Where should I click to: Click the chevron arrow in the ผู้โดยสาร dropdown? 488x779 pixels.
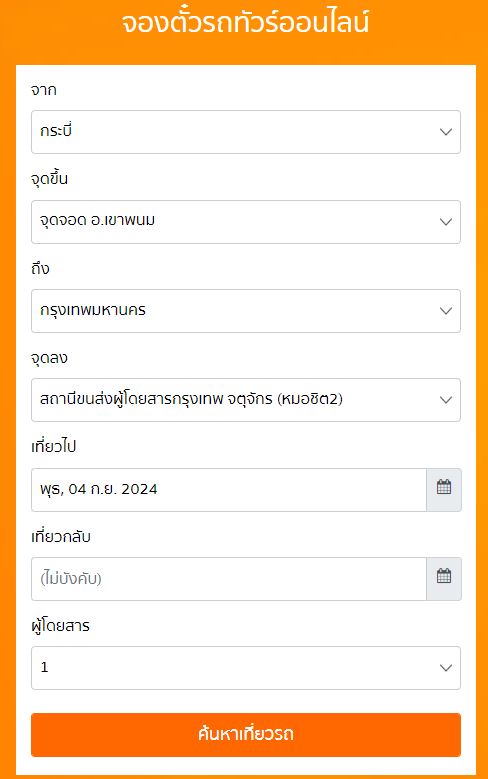pyautogui.click(x=446, y=668)
